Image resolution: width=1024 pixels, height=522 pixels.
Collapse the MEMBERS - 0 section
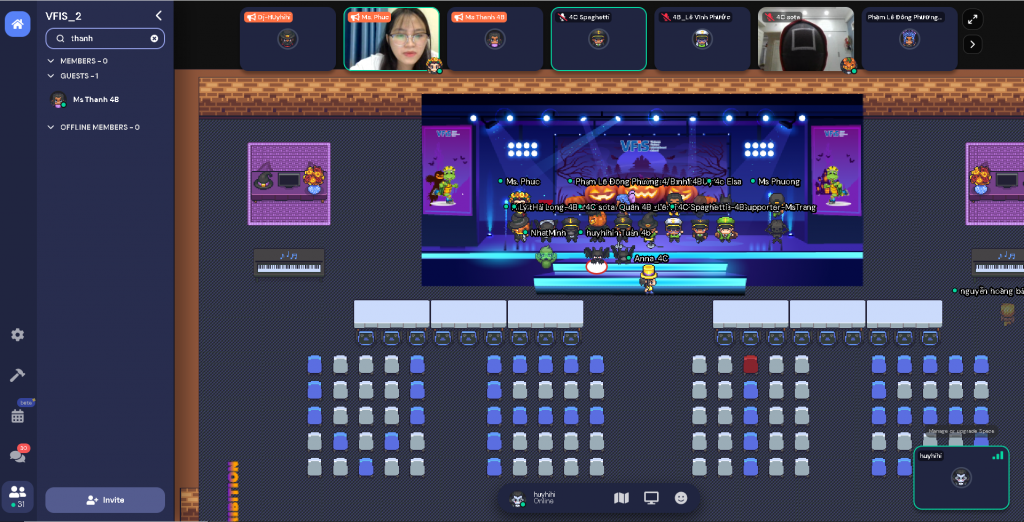pos(51,61)
